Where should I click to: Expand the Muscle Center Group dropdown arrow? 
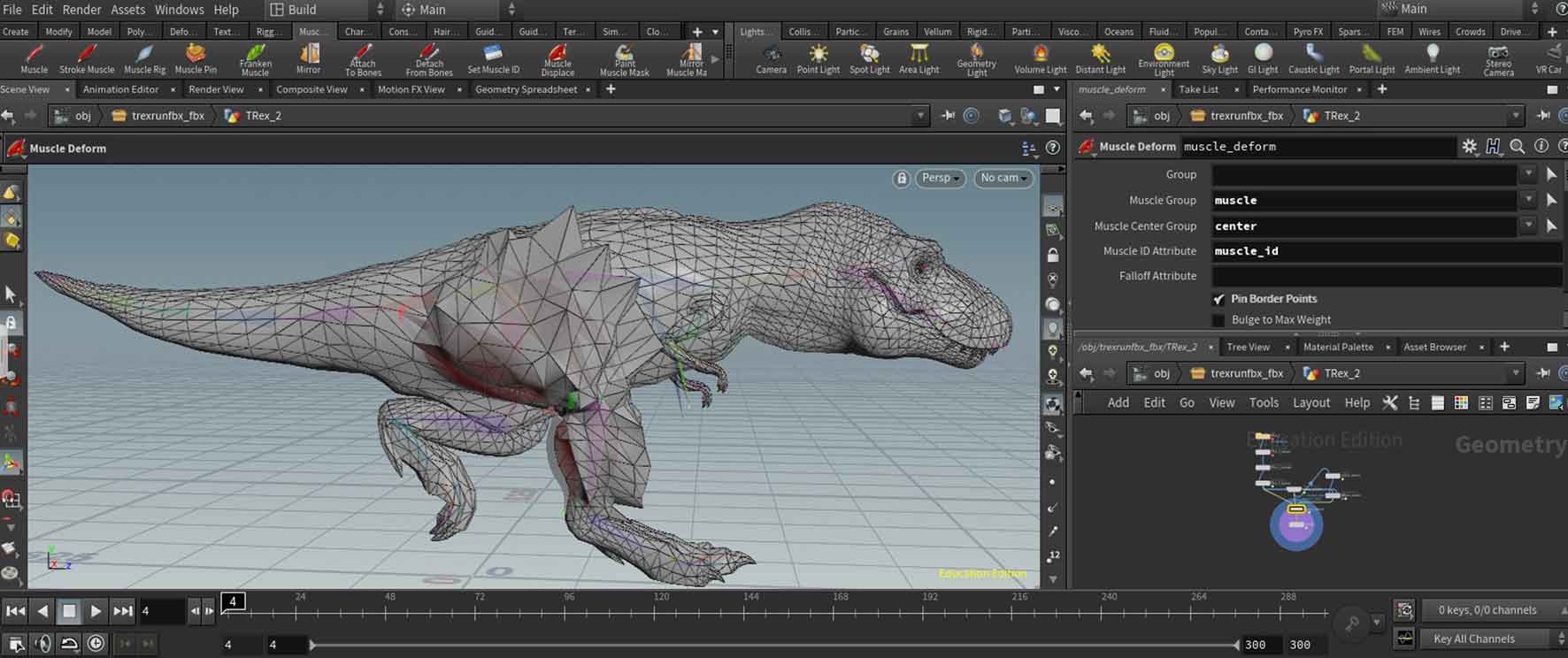coord(1528,226)
